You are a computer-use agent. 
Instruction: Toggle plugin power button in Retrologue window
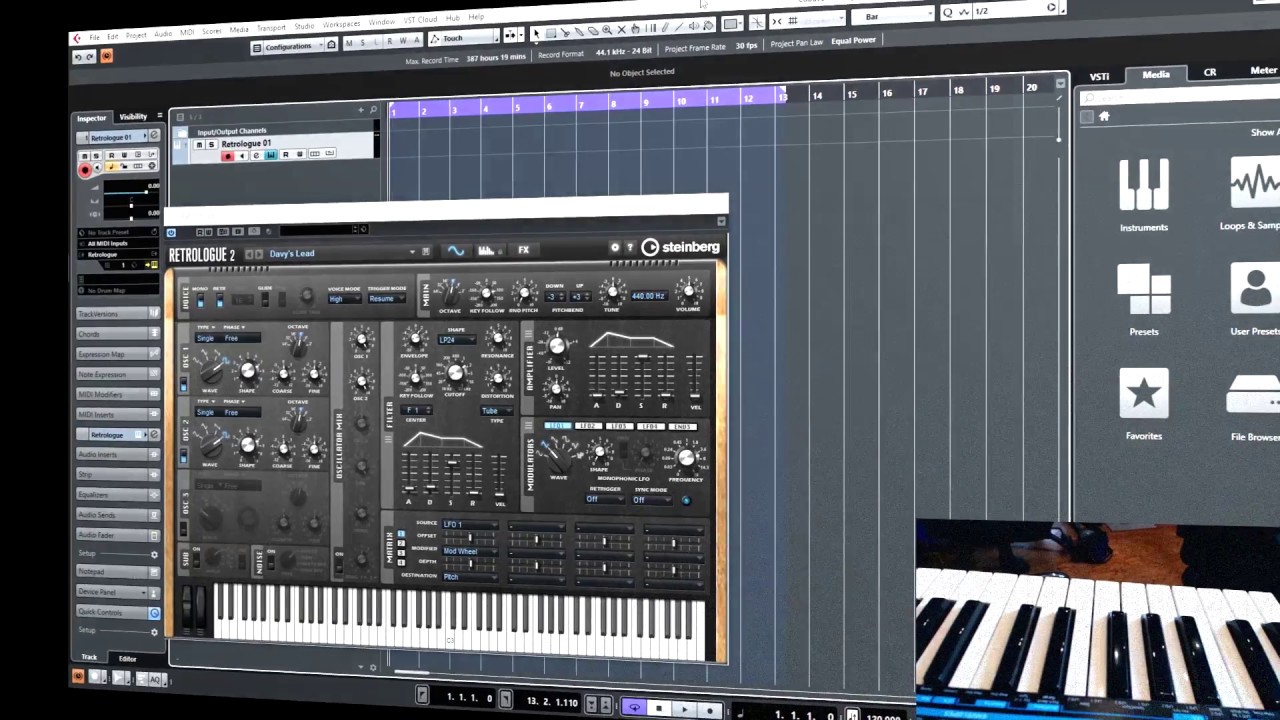point(171,233)
